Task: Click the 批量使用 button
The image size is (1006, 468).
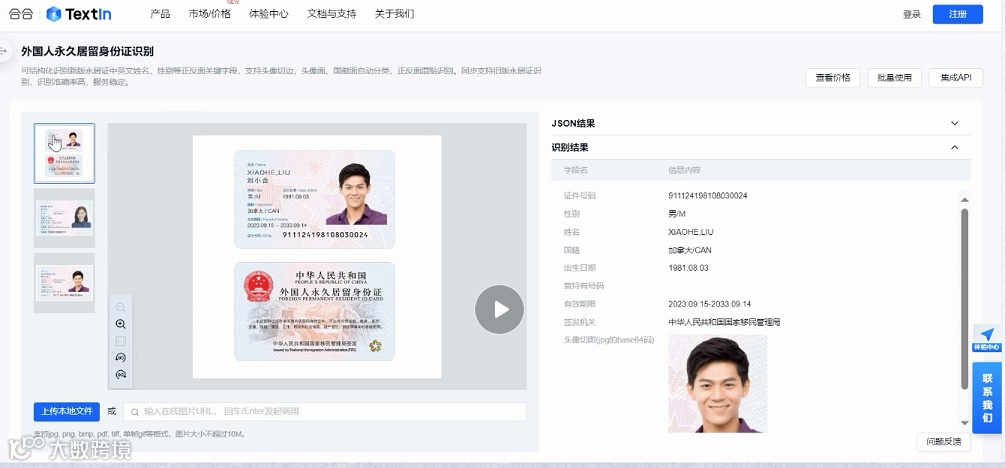Action: 894,78
